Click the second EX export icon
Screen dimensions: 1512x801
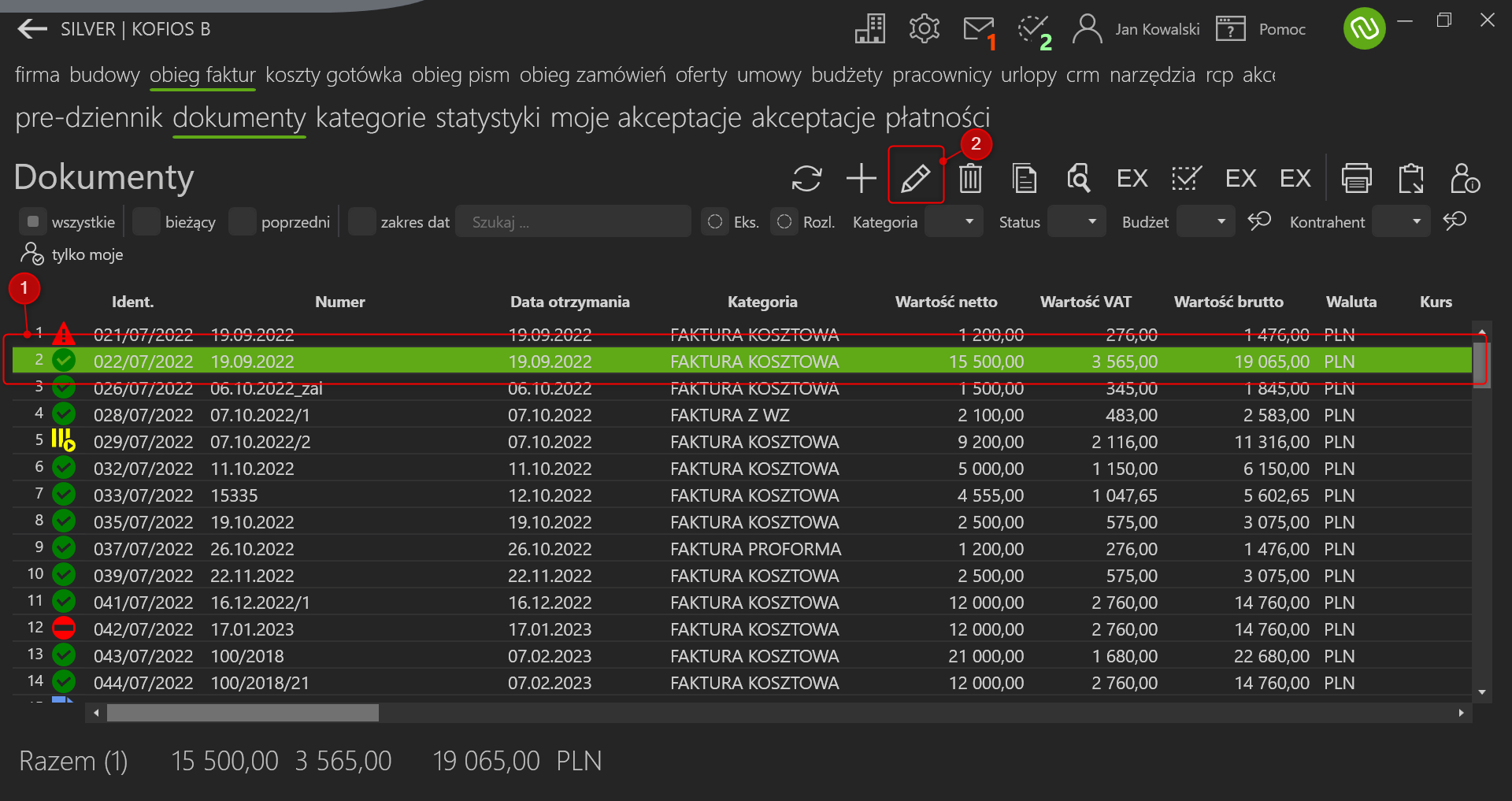click(1241, 178)
